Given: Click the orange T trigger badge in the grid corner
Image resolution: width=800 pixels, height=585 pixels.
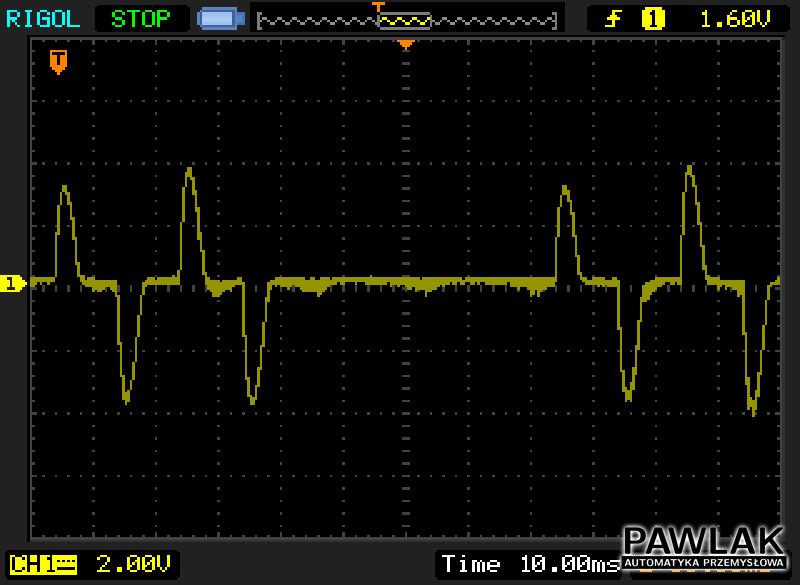Looking at the screenshot, I should click(58, 62).
